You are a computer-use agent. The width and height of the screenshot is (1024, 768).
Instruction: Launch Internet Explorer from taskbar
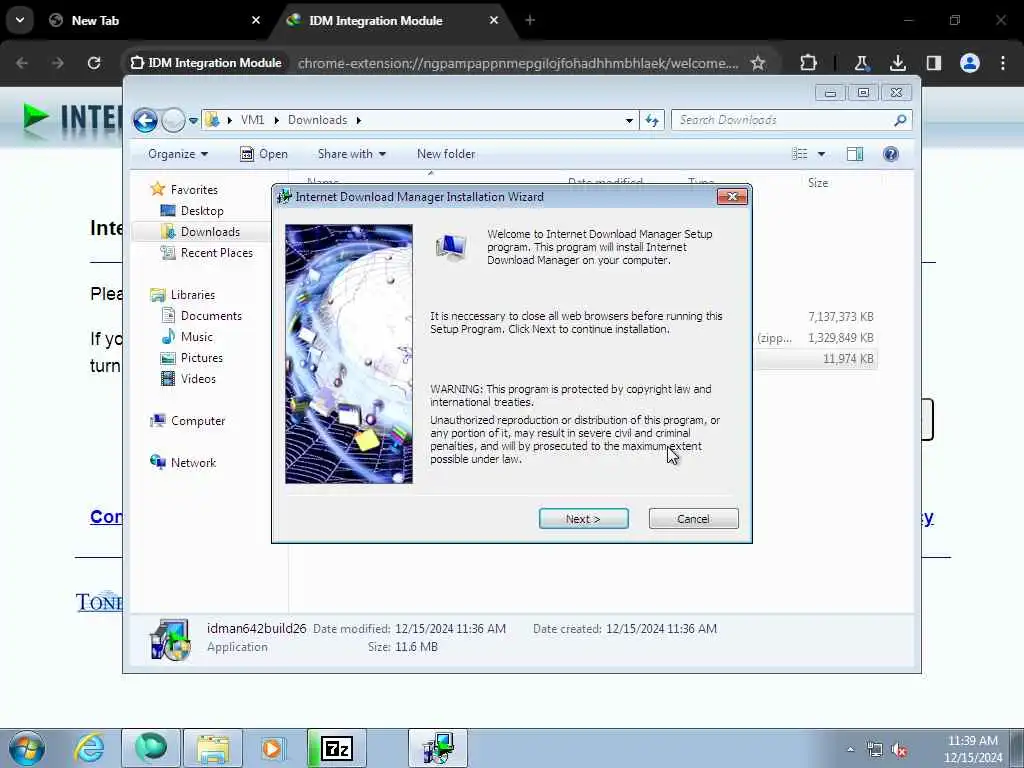click(89, 748)
